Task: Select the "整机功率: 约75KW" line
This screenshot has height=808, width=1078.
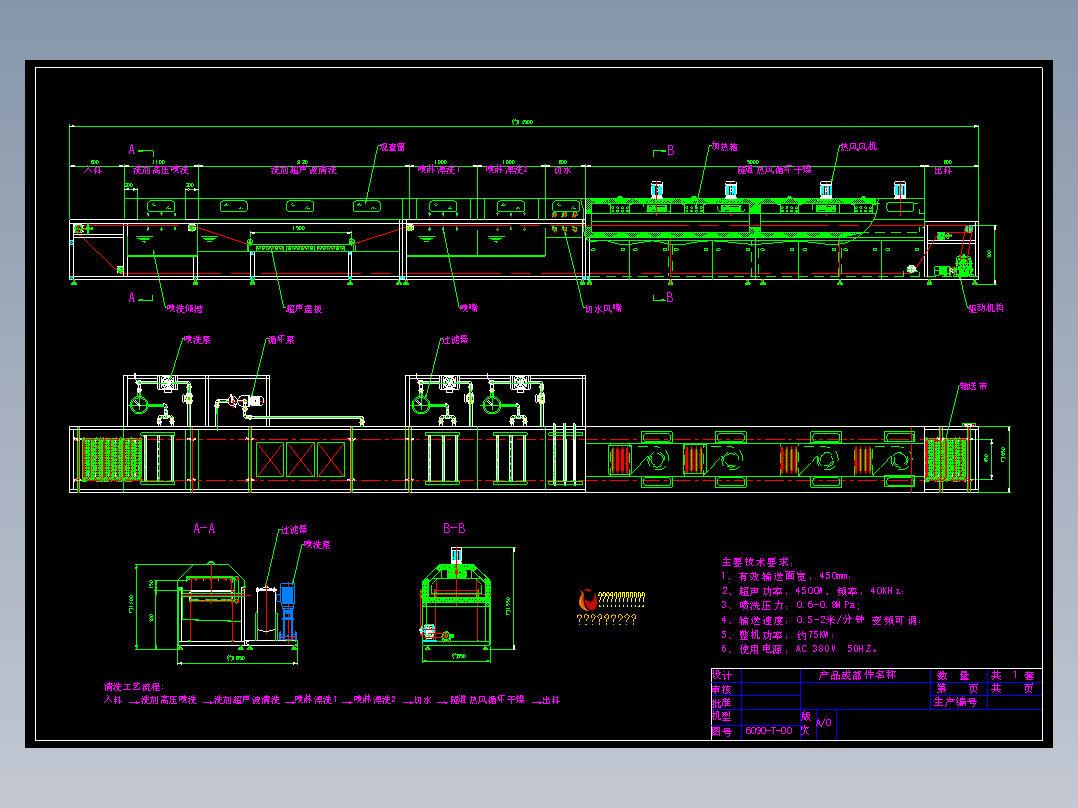Action: [778, 635]
